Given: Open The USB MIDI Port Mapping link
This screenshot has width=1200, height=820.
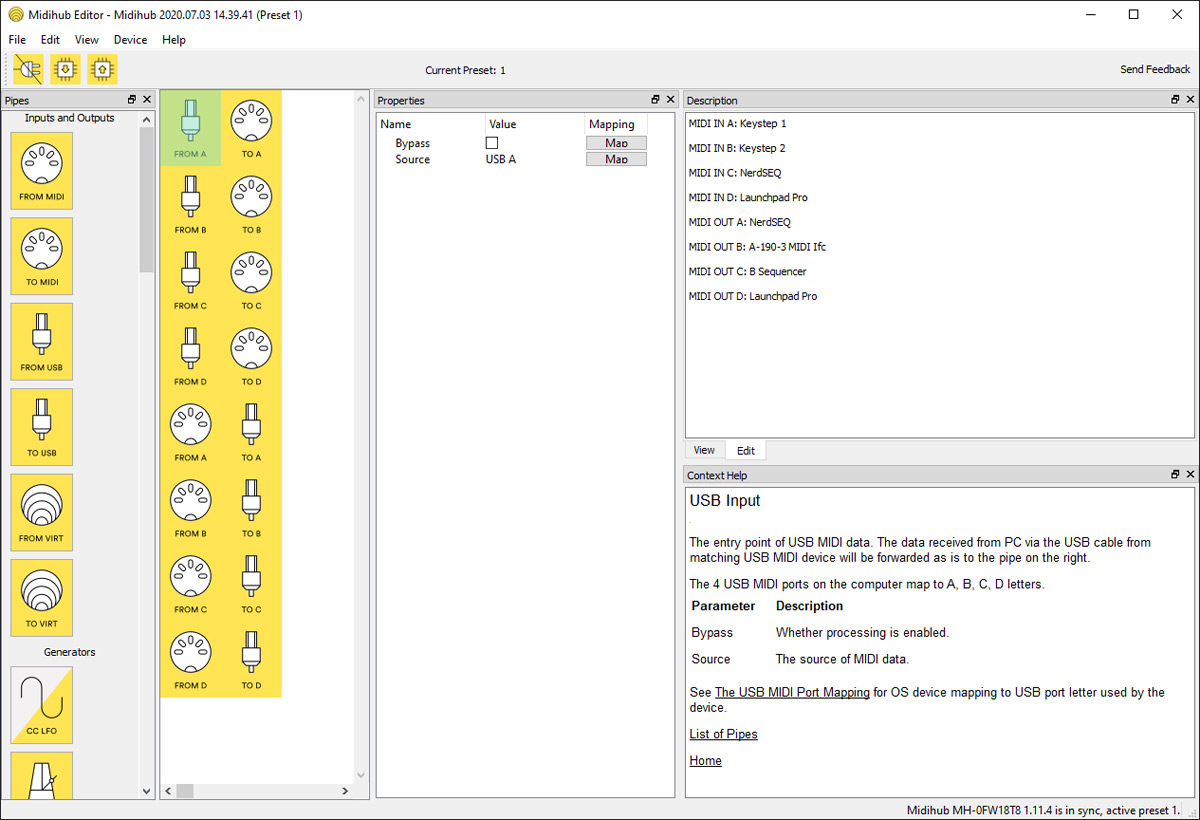Looking at the screenshot, I should [792, 692].
